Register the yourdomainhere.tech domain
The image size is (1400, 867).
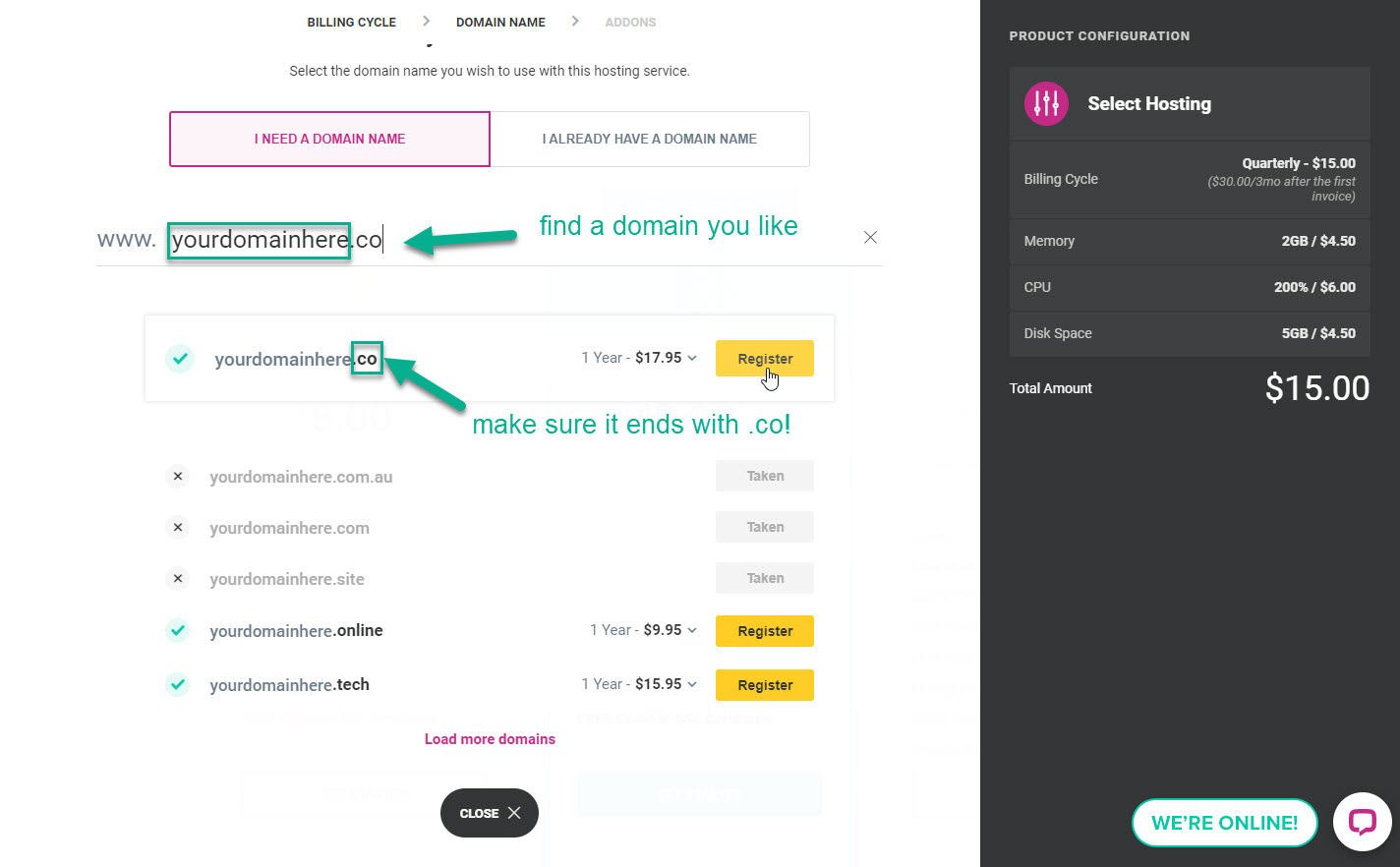pyautogui.click(x=765, y=685)
